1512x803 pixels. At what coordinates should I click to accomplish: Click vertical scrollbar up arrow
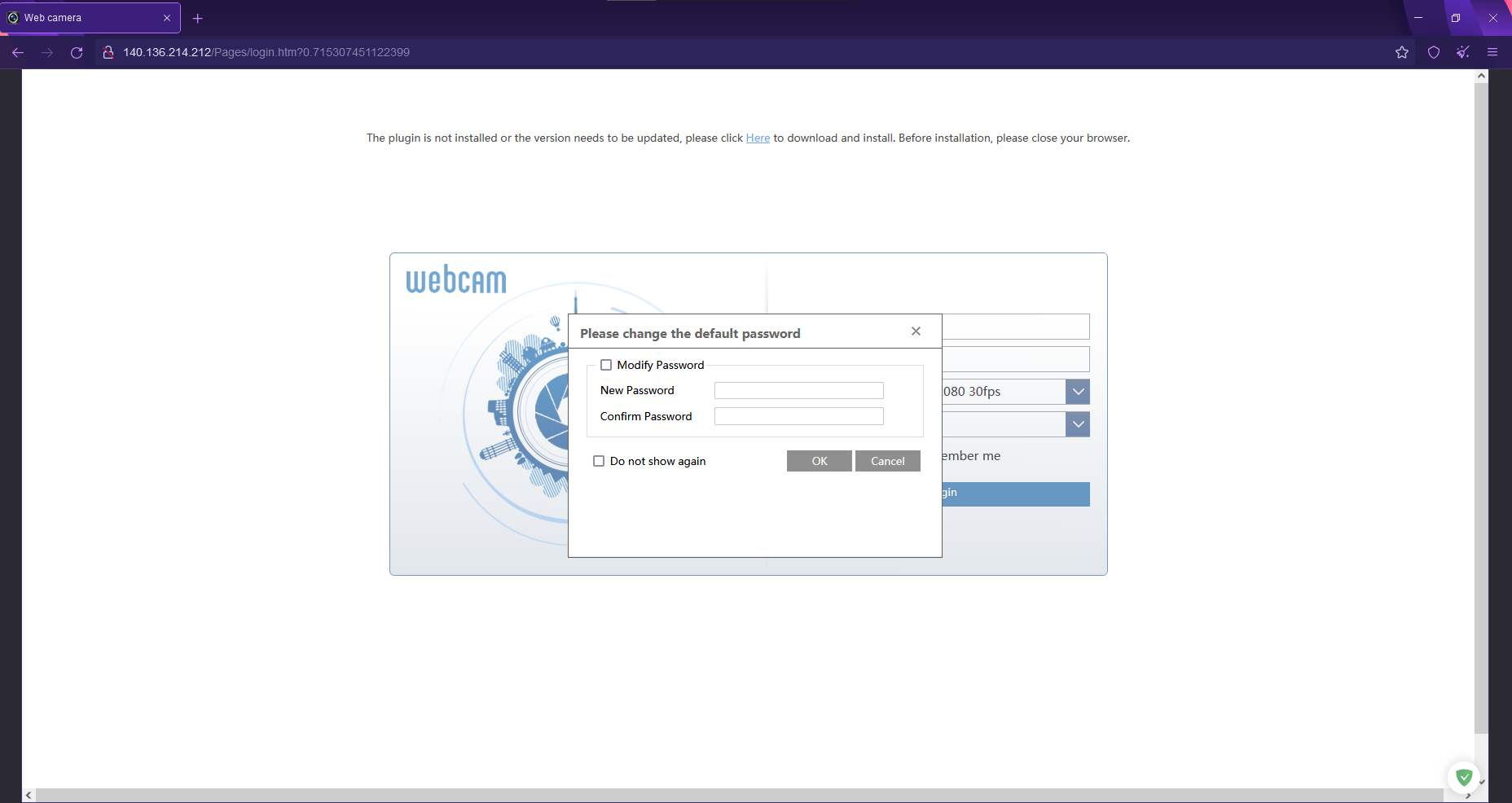pyautogui.click(x=1481, y=76)
